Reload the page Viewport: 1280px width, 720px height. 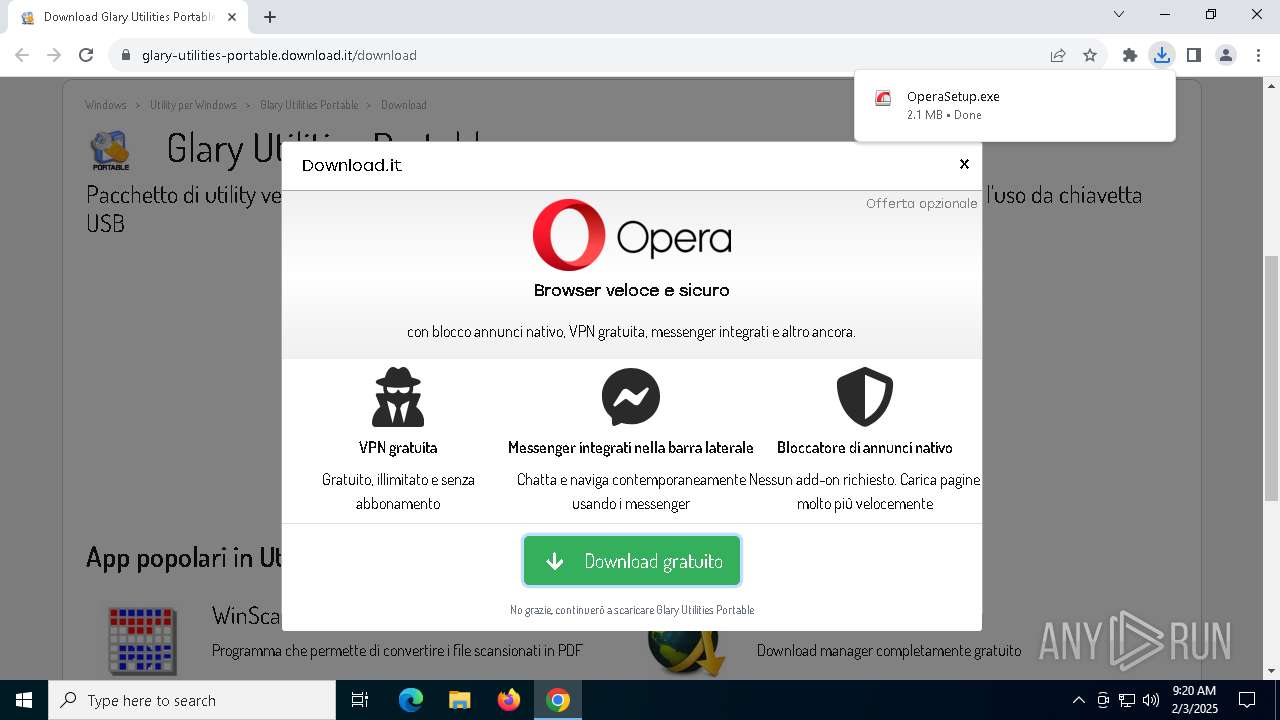click(x=86, y=55)
